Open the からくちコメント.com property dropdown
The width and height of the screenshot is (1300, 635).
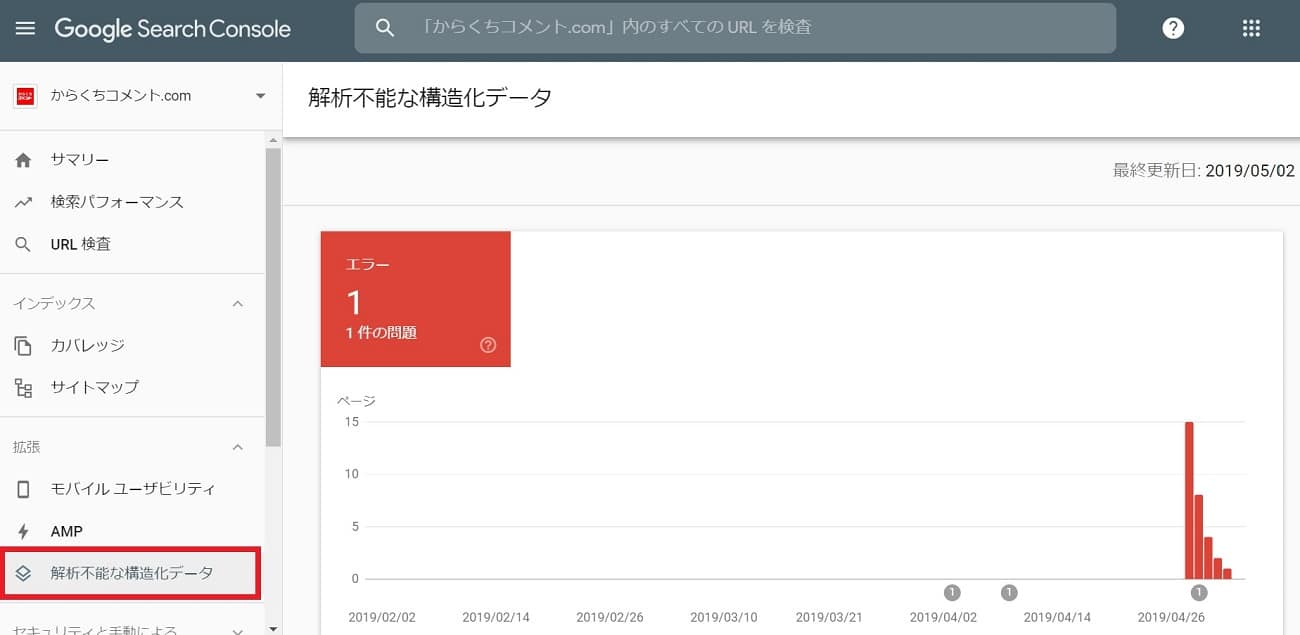point(260,96)
